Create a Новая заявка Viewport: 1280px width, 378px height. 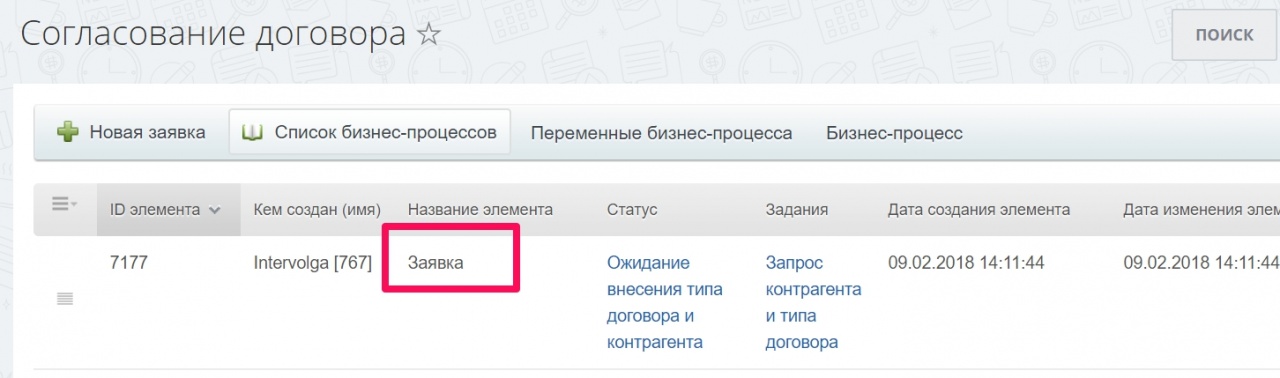[132, 132]
